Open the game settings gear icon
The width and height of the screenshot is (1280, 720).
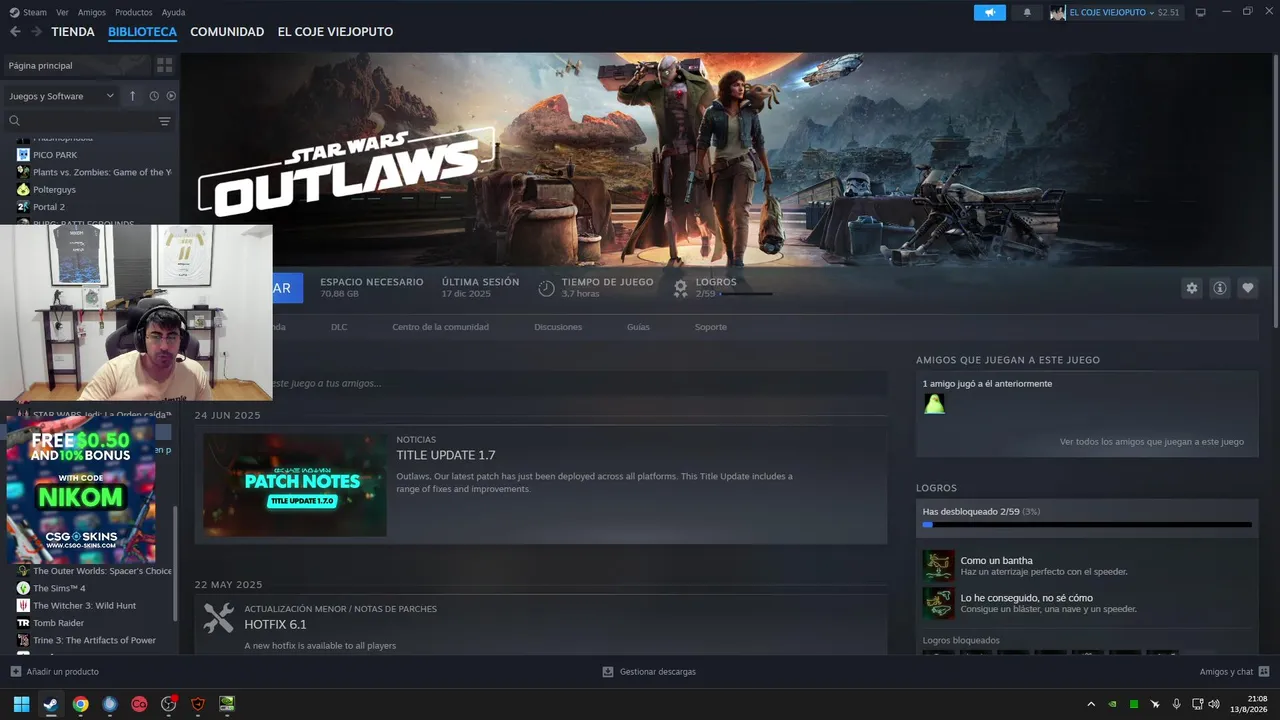tap(1192, 288)
